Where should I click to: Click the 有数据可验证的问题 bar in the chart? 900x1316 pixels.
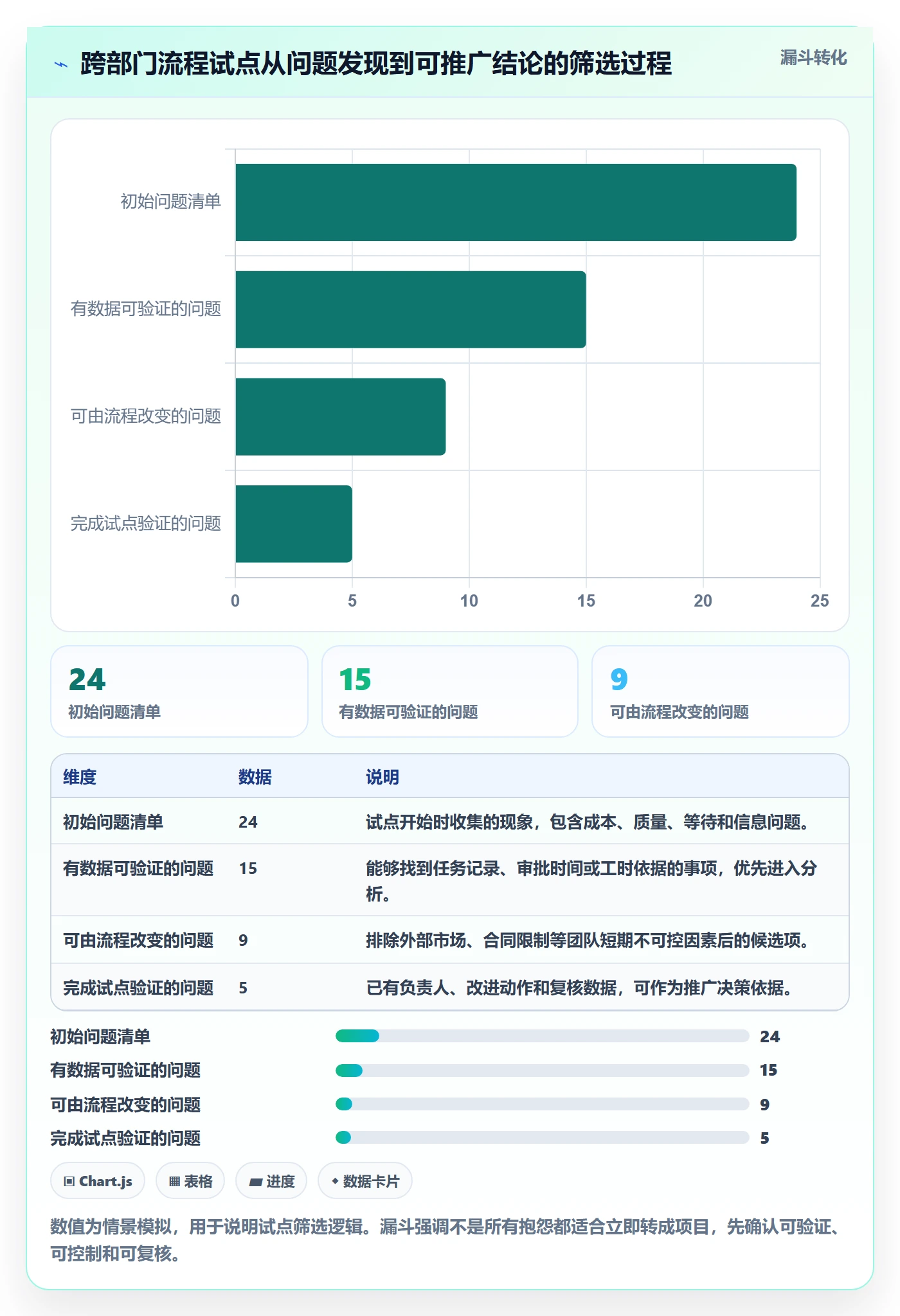tap(411, 310)
